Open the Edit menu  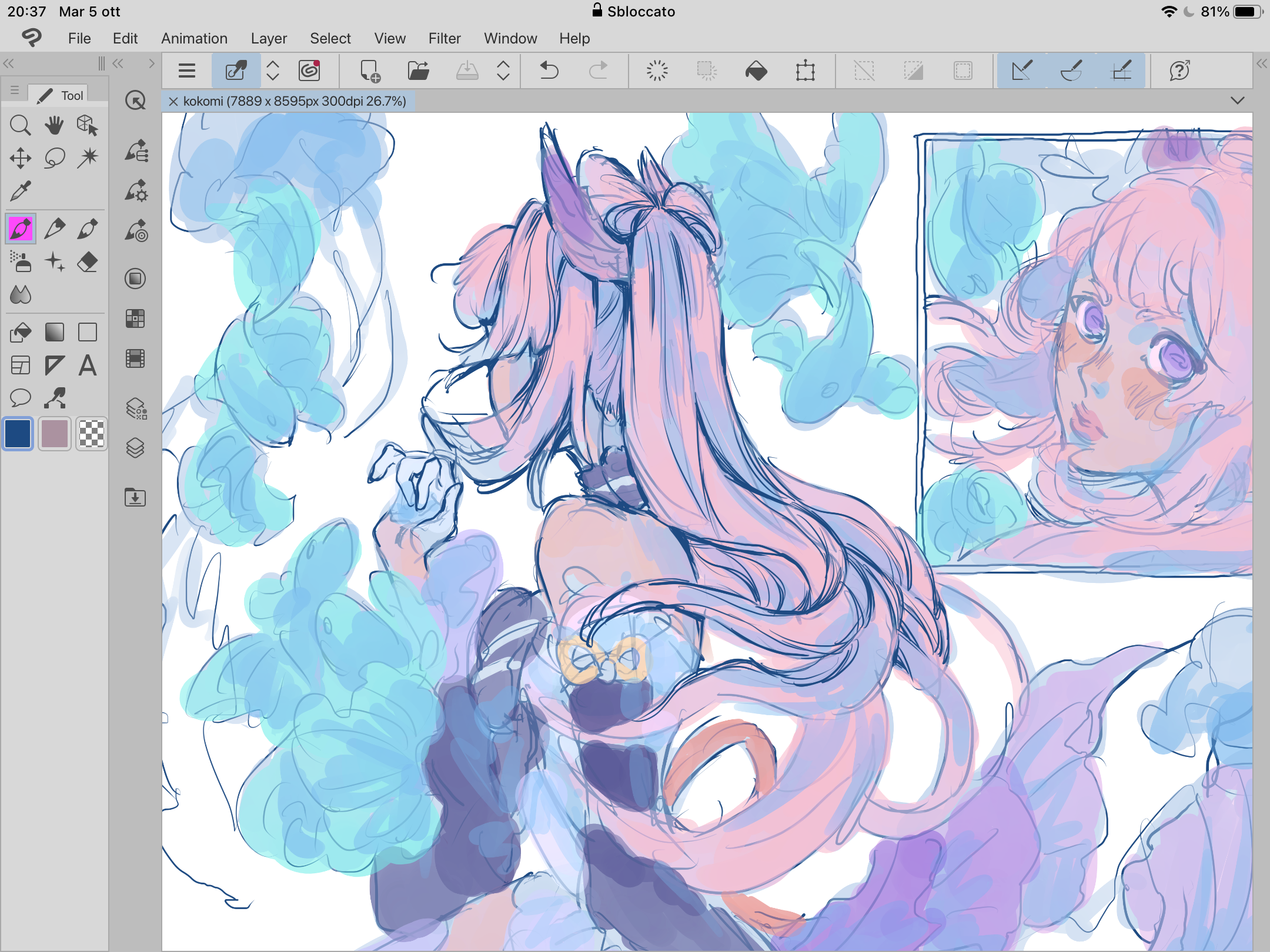click(125, 39)
